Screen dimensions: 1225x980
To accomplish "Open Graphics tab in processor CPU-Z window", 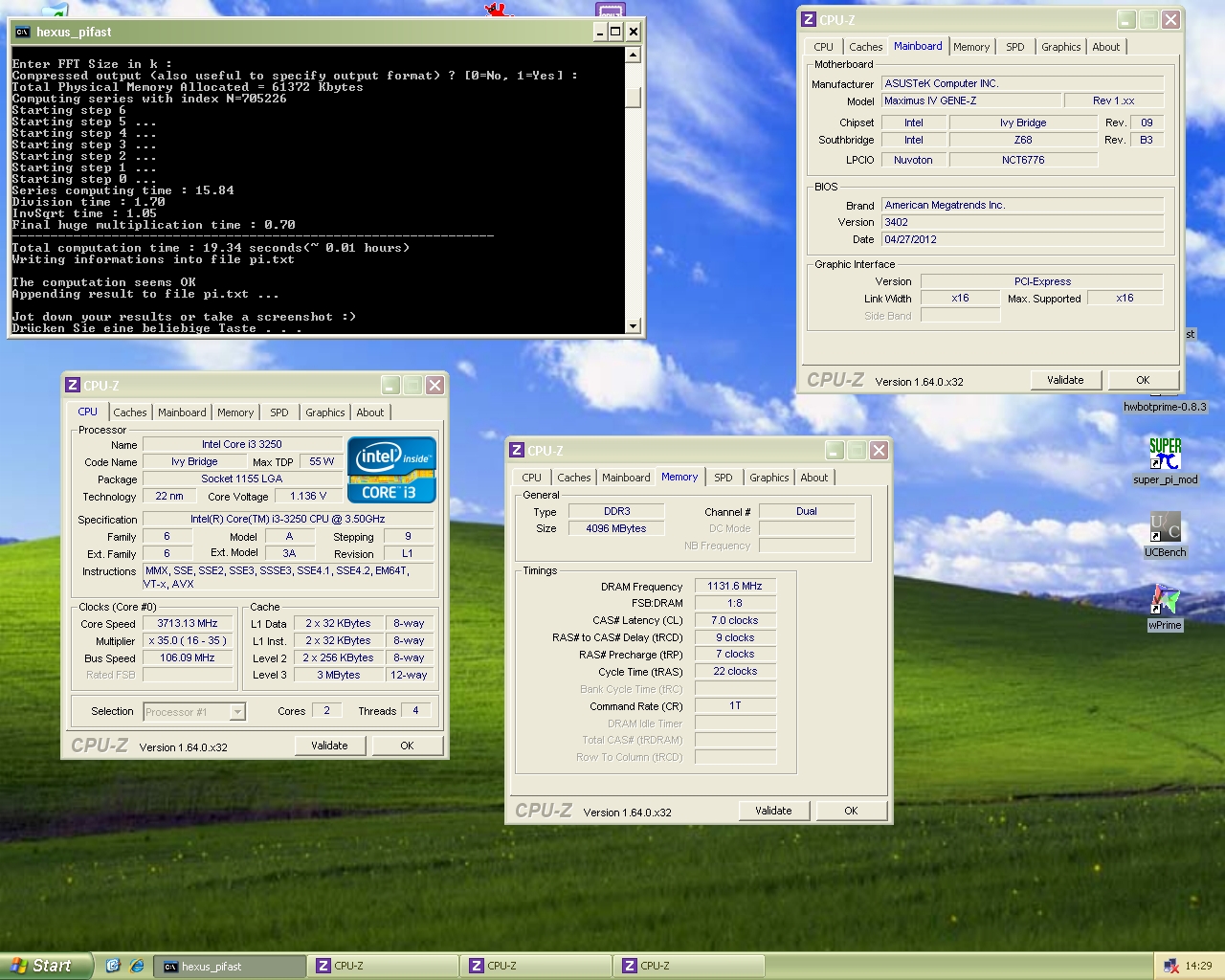I will coord(325,412).
